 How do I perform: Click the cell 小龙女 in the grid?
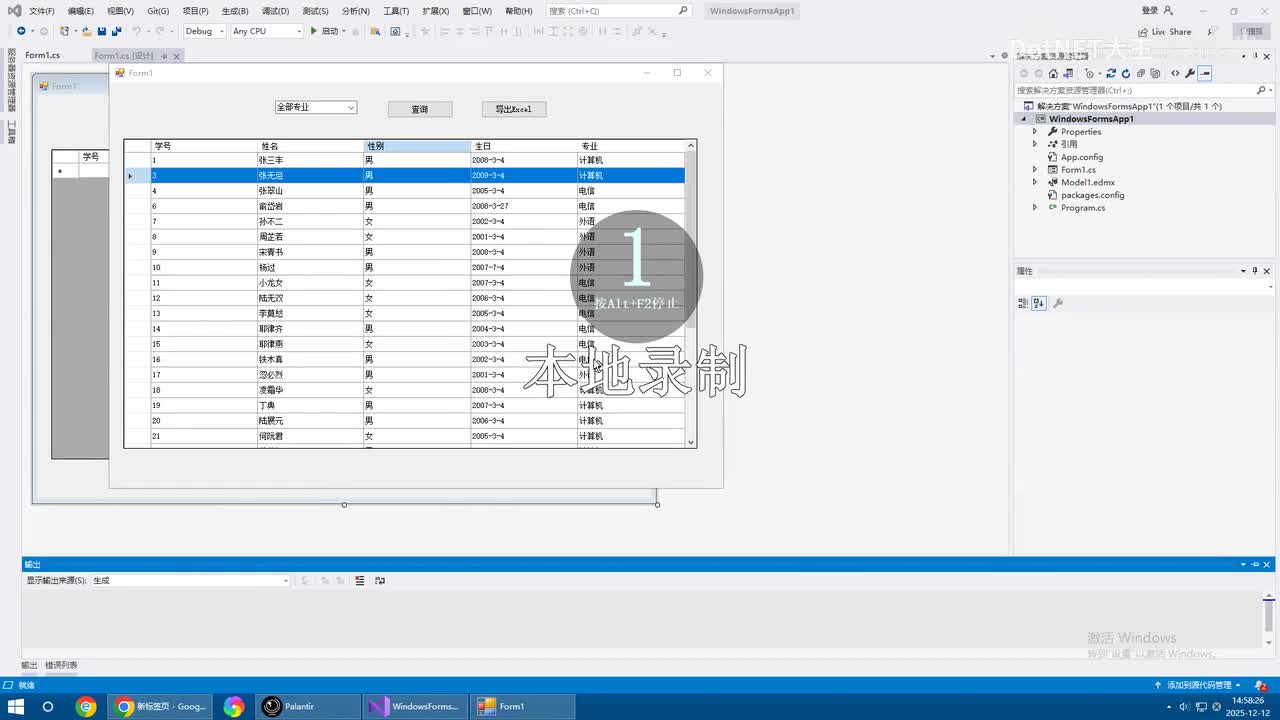pyautogui.click(x=310, y=283)
